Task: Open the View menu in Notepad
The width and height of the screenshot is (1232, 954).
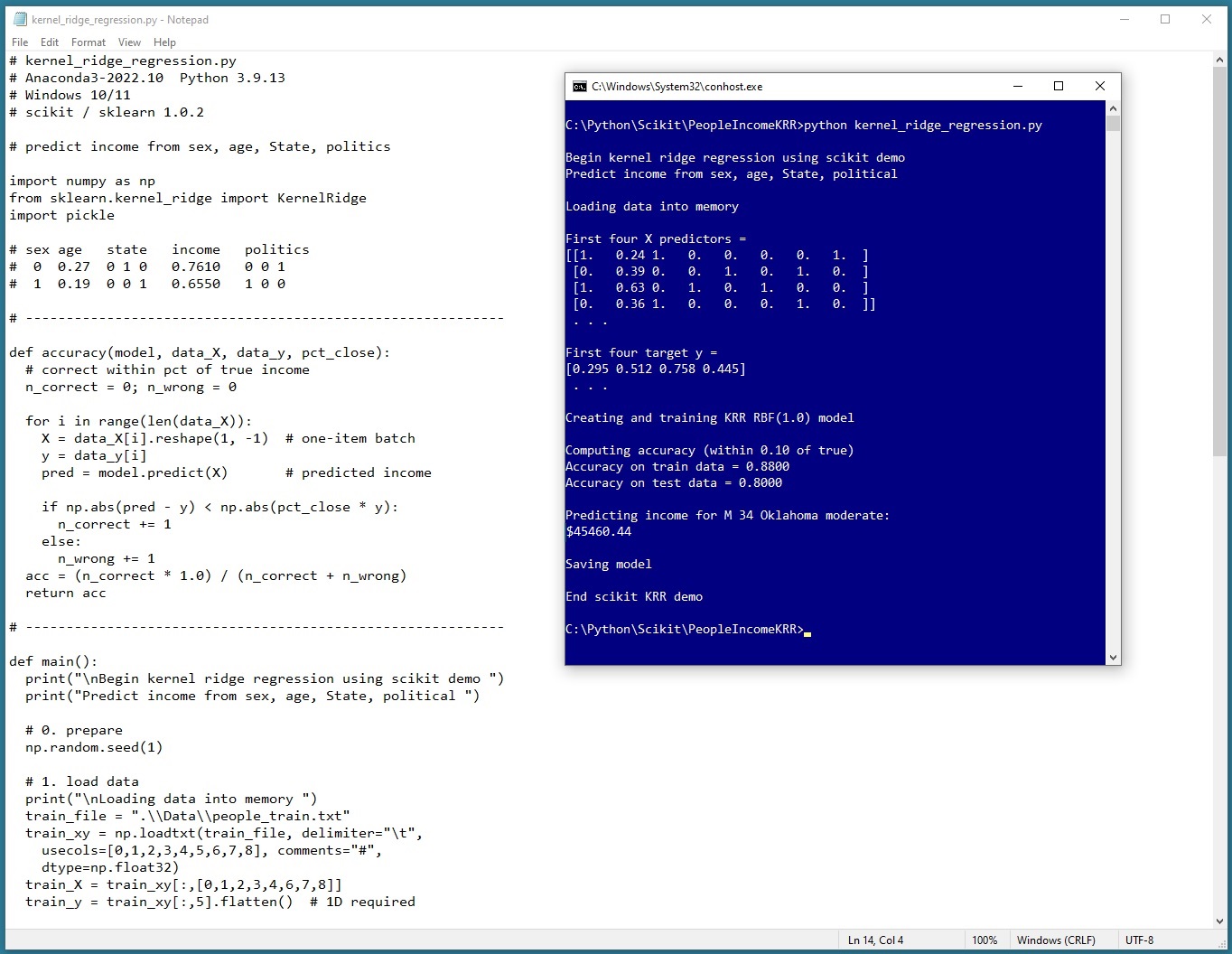Action: pos(129,42)
